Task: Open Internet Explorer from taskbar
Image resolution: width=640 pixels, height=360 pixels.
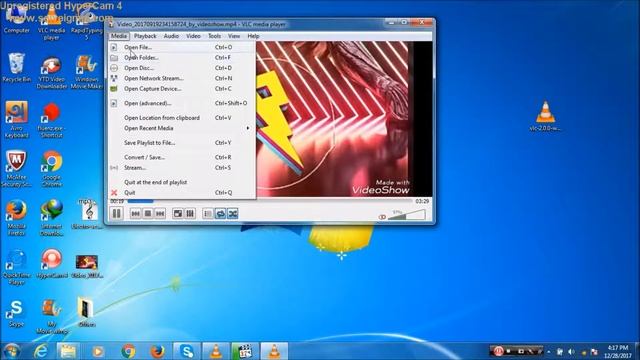Action: click(x=41, y=351)
